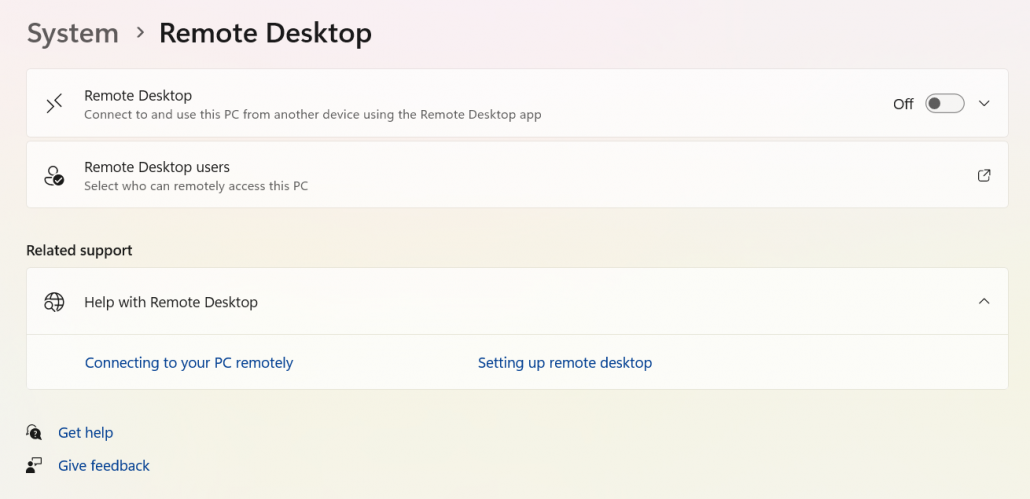The height and width of the screenshot is (499, 1030).
Task: Click the Off label beside the toggle
Action: (x=903, y=104)
